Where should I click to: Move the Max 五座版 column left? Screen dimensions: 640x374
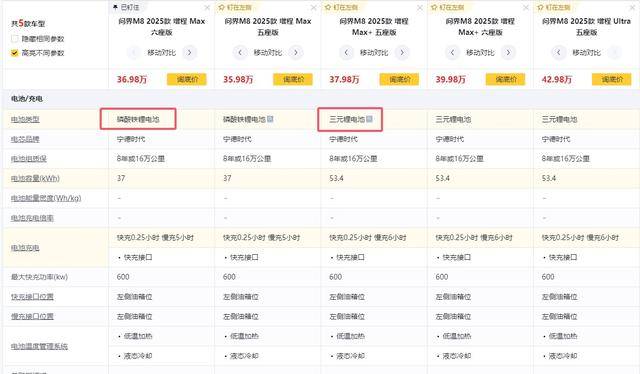(x=240, y=52)
